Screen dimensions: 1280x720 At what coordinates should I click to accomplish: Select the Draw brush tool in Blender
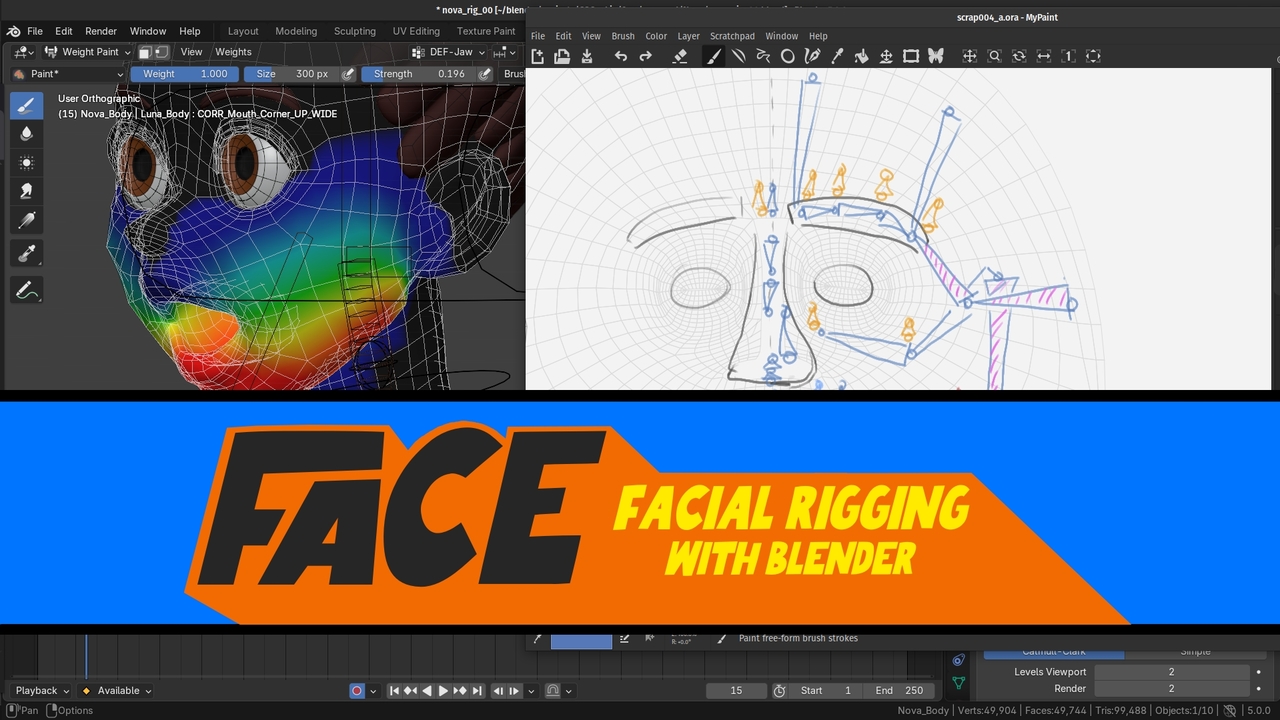pyautogui.click(x=27, y=105)
